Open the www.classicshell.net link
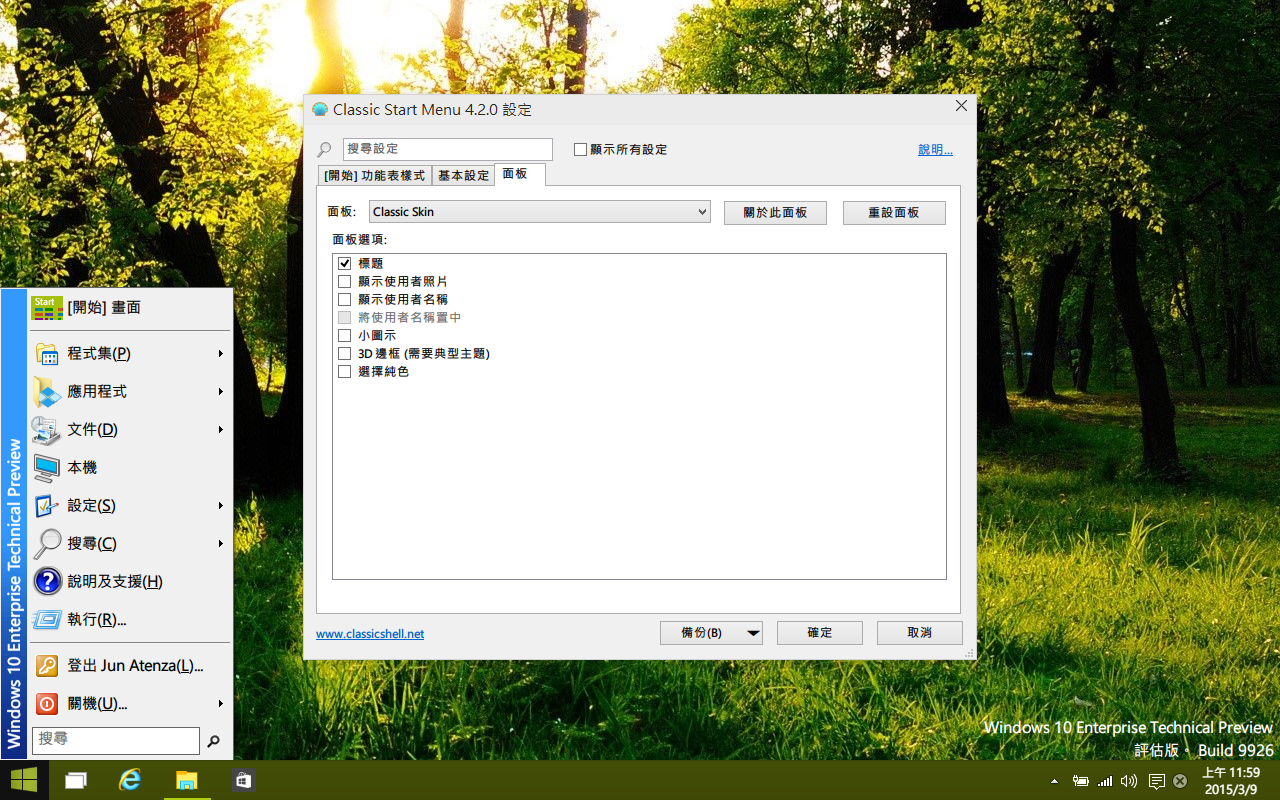The image size is (1280, 800). (x=370, y=634)
